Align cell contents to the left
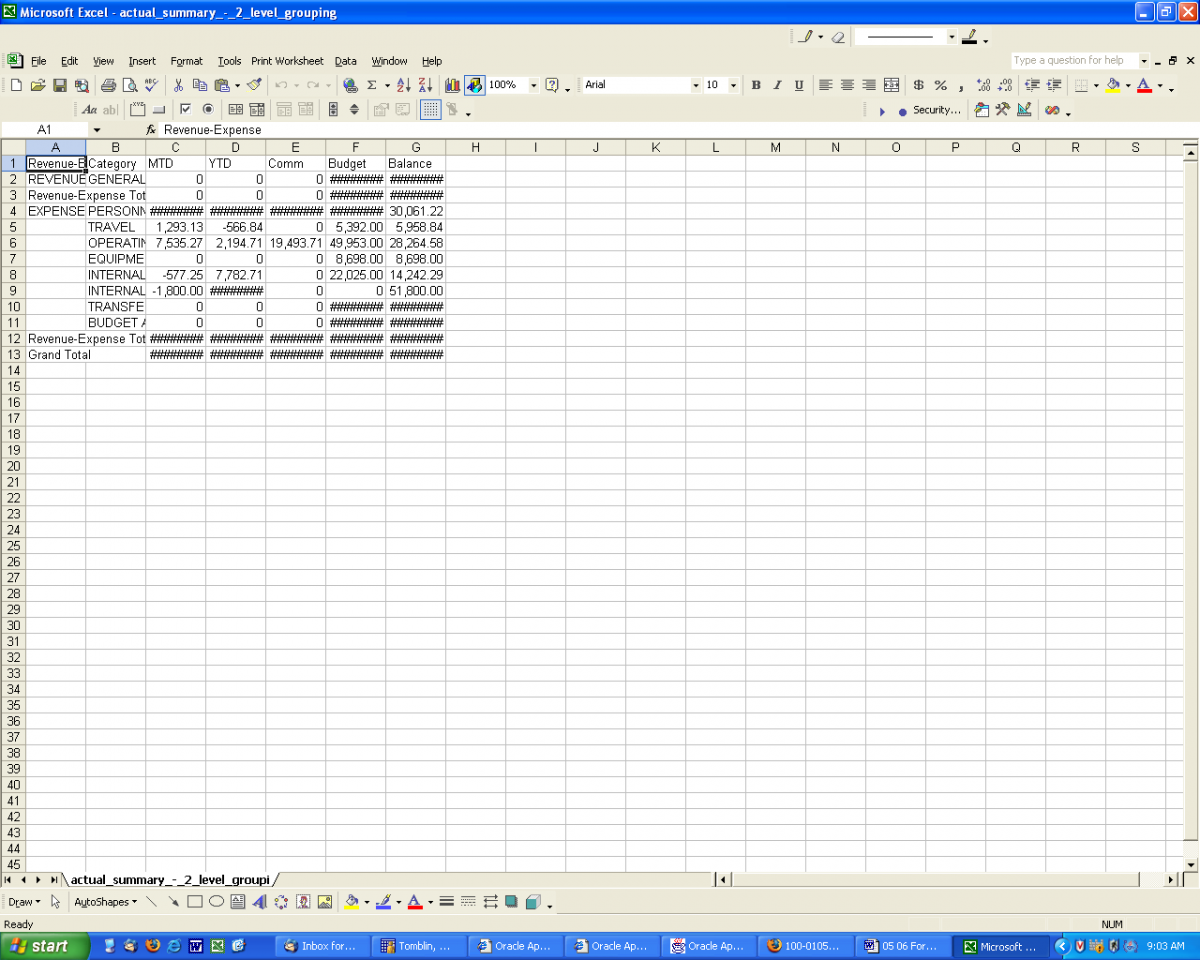 click(826, 85)
